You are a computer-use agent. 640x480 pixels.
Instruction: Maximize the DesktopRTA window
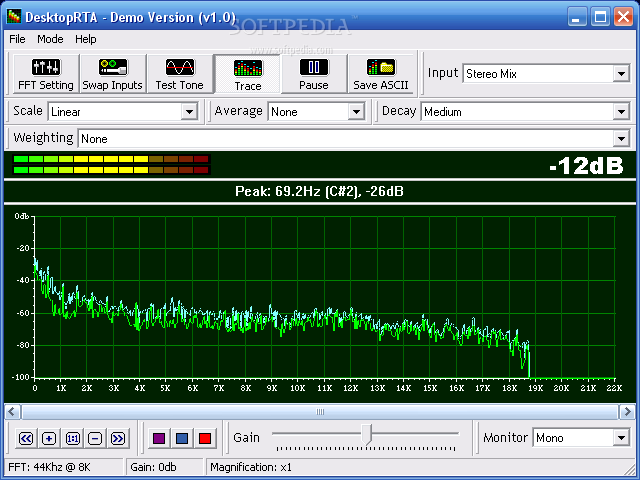600,17
